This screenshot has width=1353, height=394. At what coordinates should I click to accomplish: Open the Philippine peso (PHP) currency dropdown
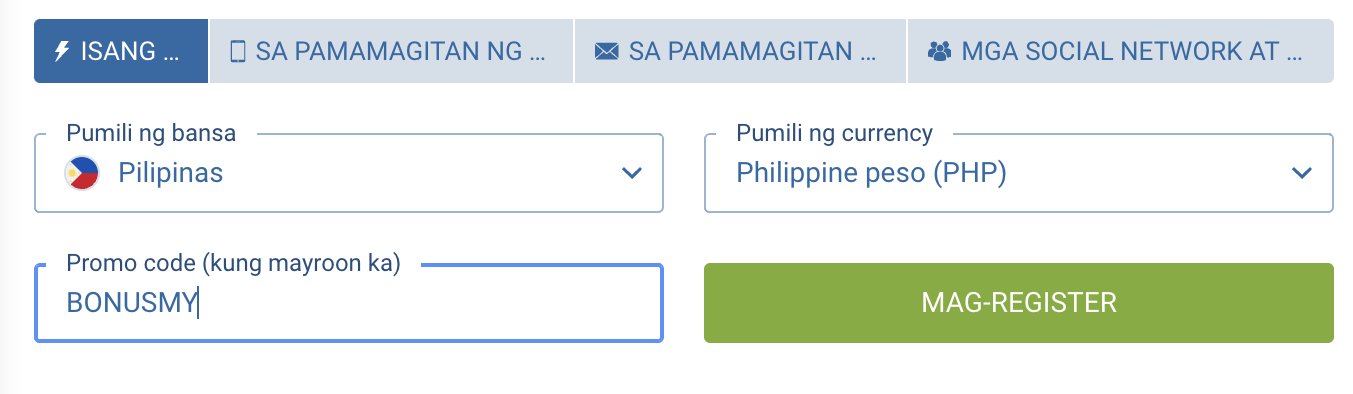1019,173
